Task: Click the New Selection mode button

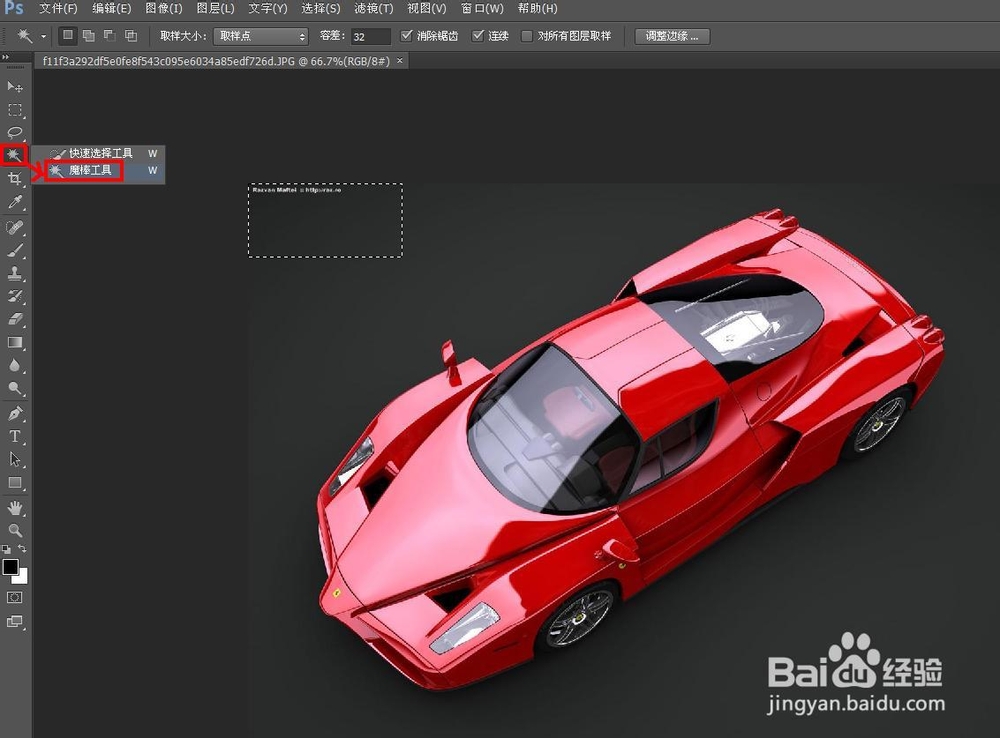Action: [x=67, y=36]
